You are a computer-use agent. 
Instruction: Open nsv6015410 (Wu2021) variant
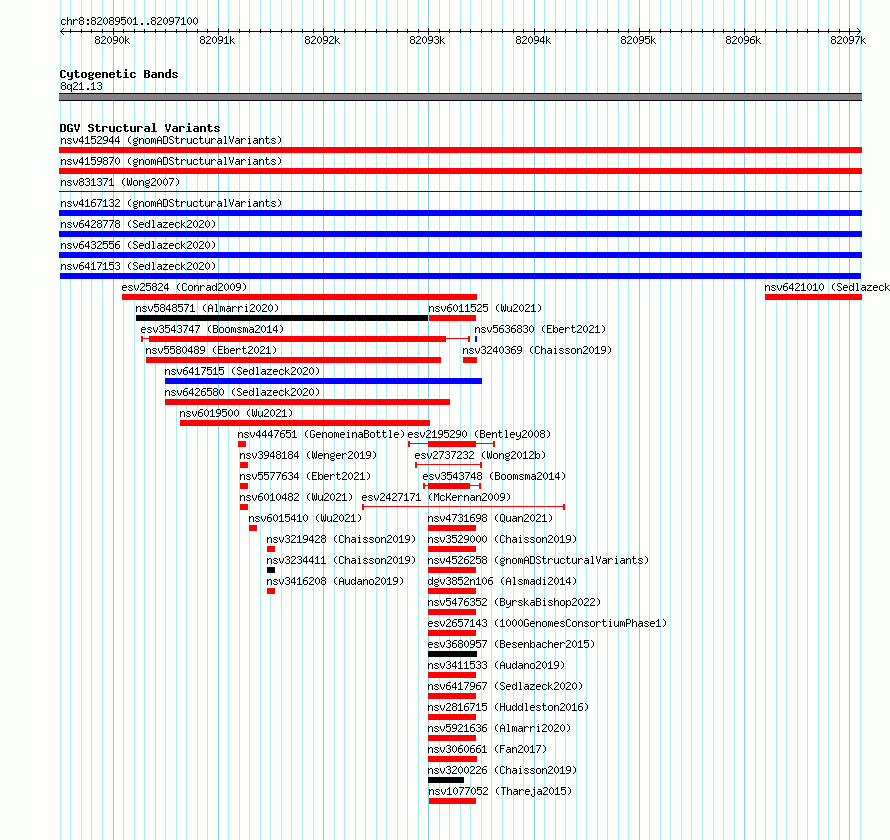(305, 518)
